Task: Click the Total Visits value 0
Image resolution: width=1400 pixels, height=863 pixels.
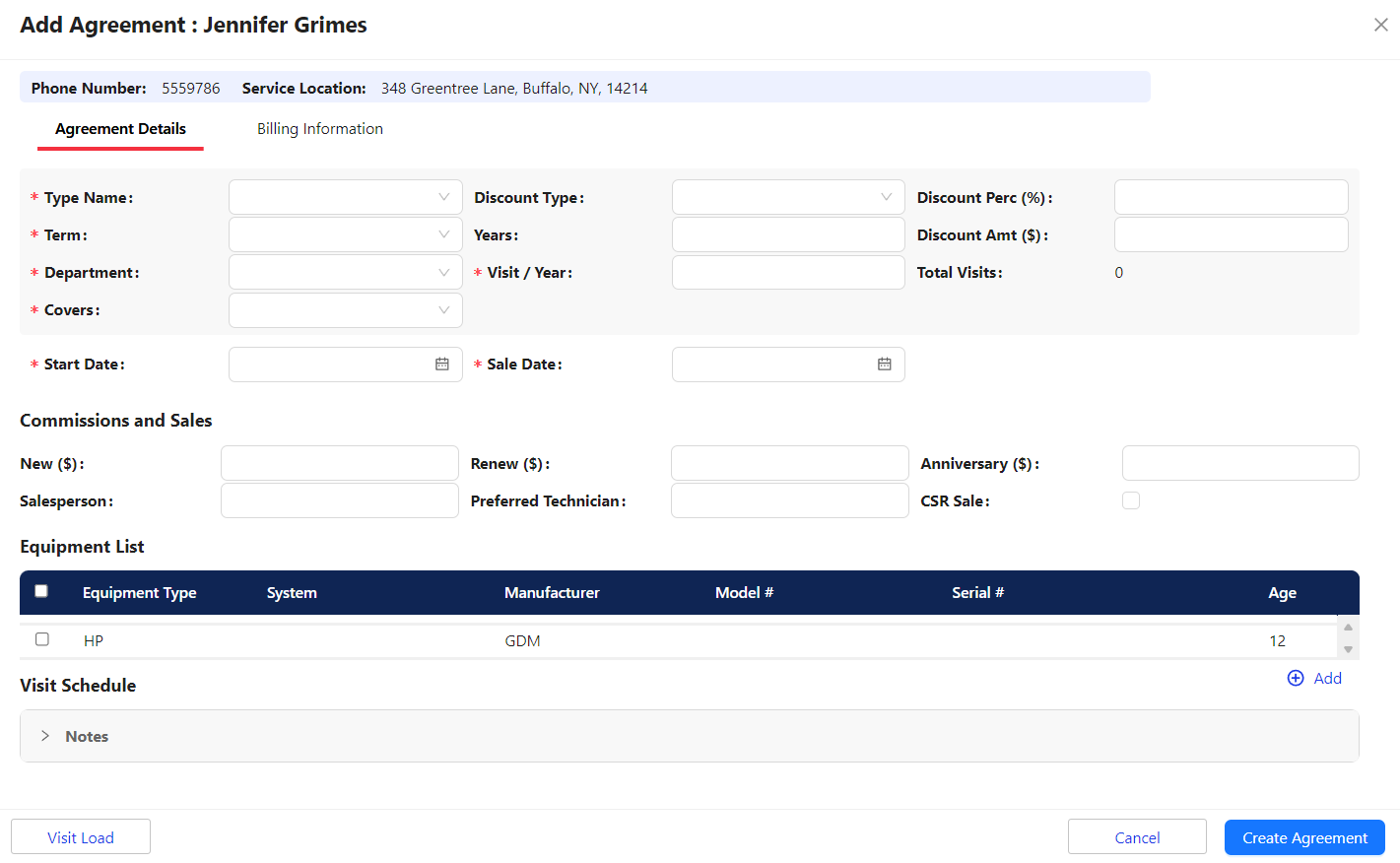Action: pos(1119,273)
